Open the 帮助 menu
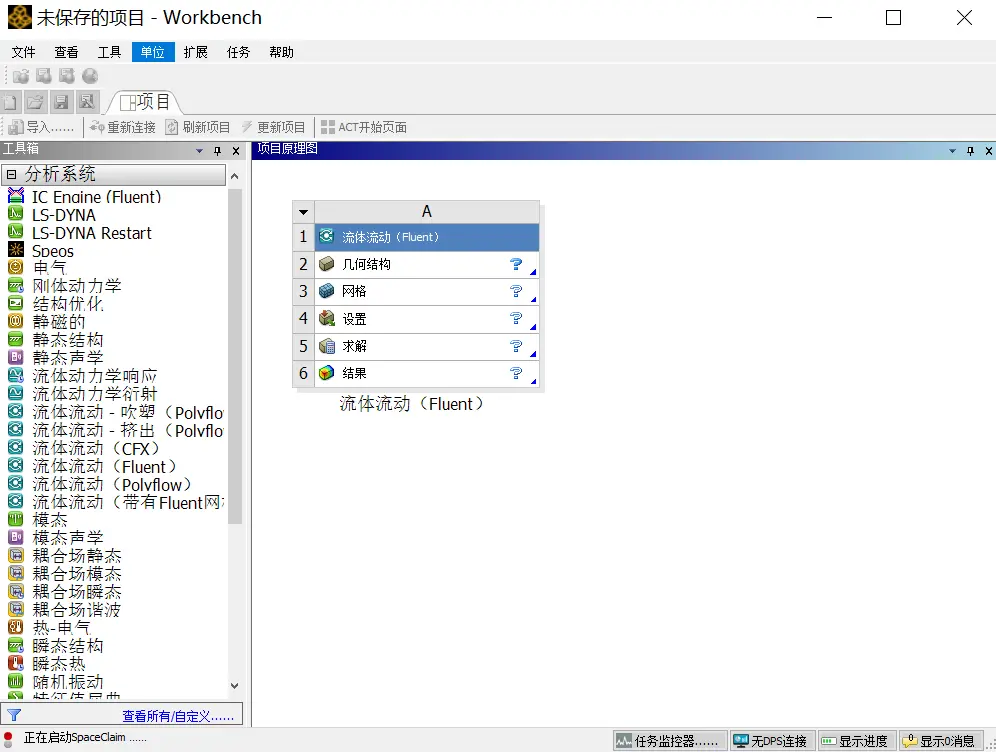The height and width of the screenshot is (752, 996). point(281,52)
